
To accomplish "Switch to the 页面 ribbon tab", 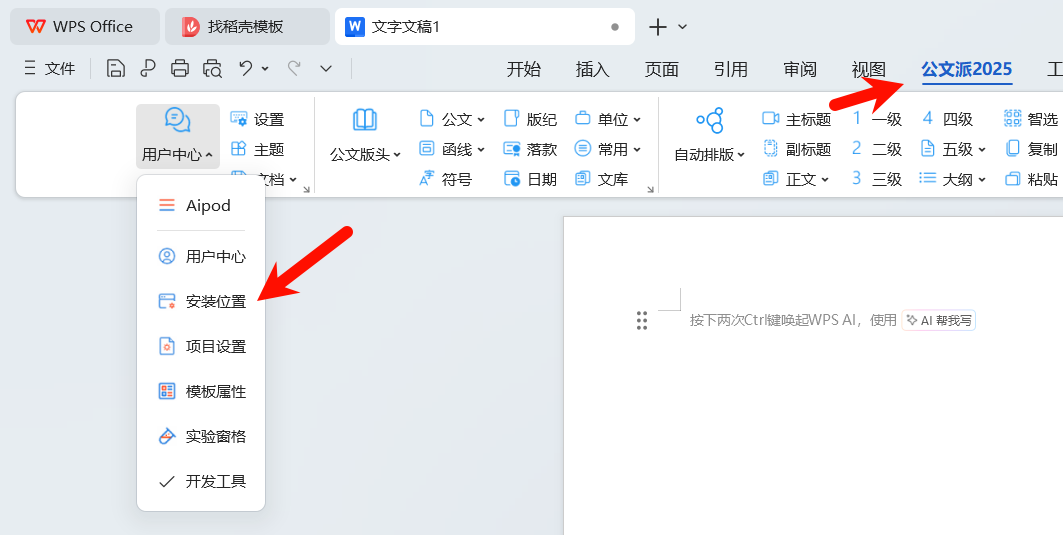I will [x=662, y=69].
